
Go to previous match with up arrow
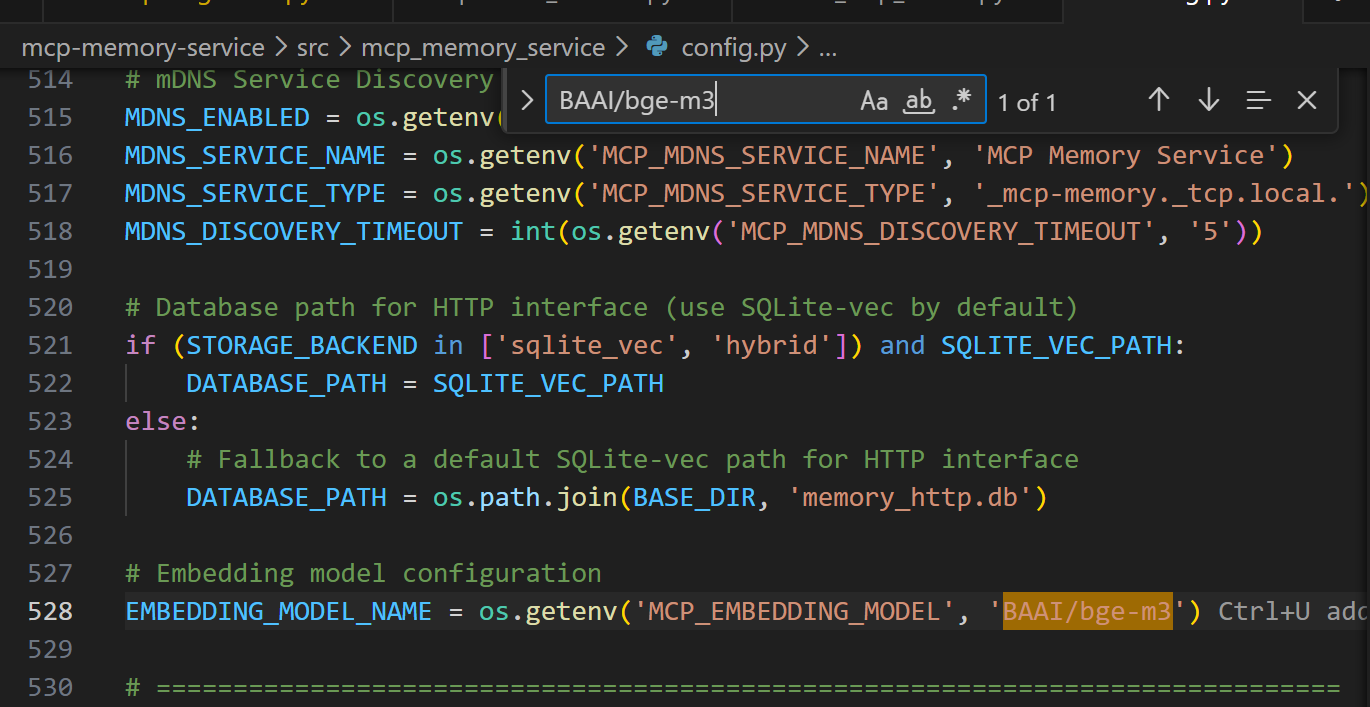pyautogui.click(x=1158, y=100)
